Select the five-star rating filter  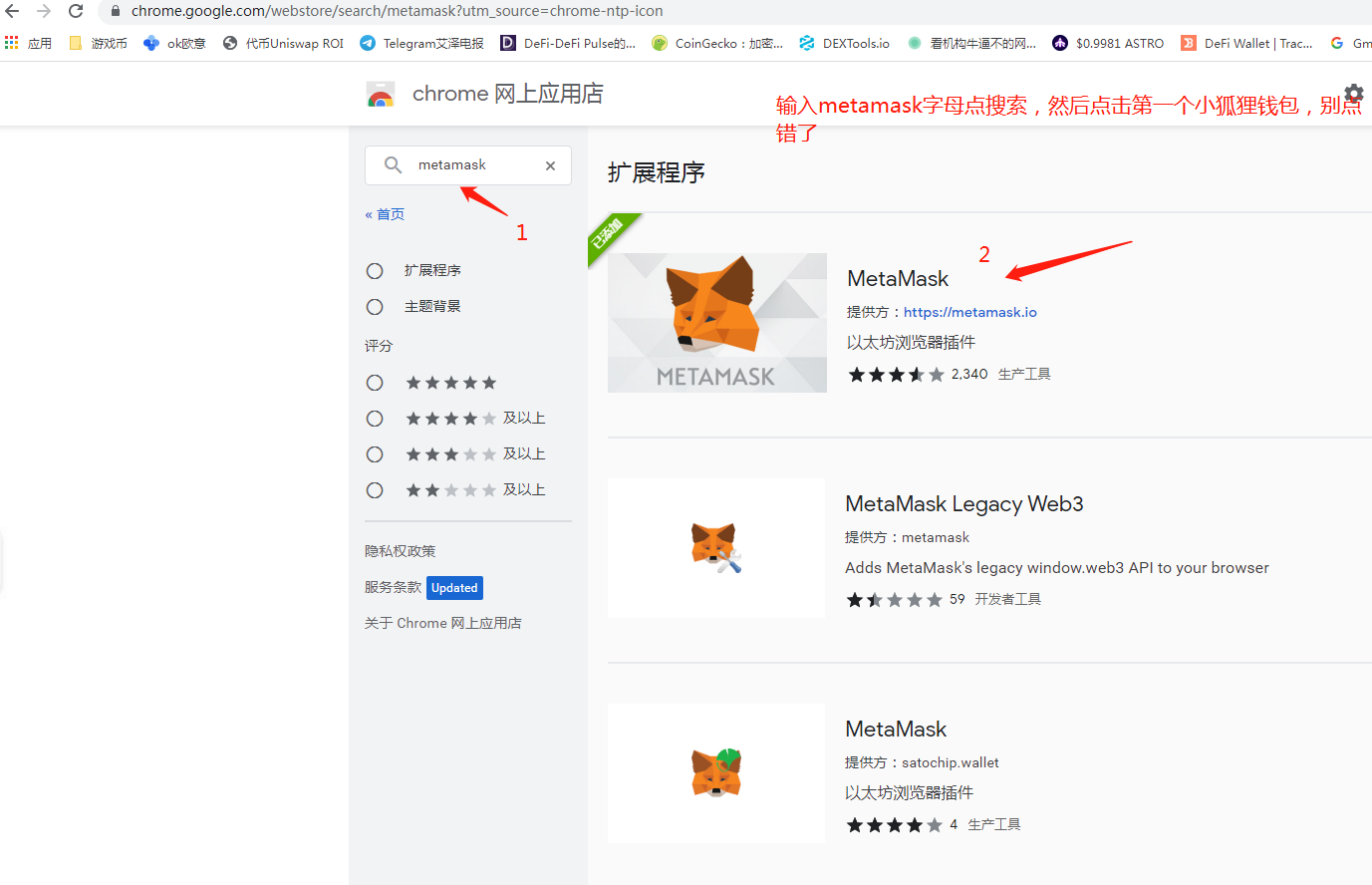point(375,383)
